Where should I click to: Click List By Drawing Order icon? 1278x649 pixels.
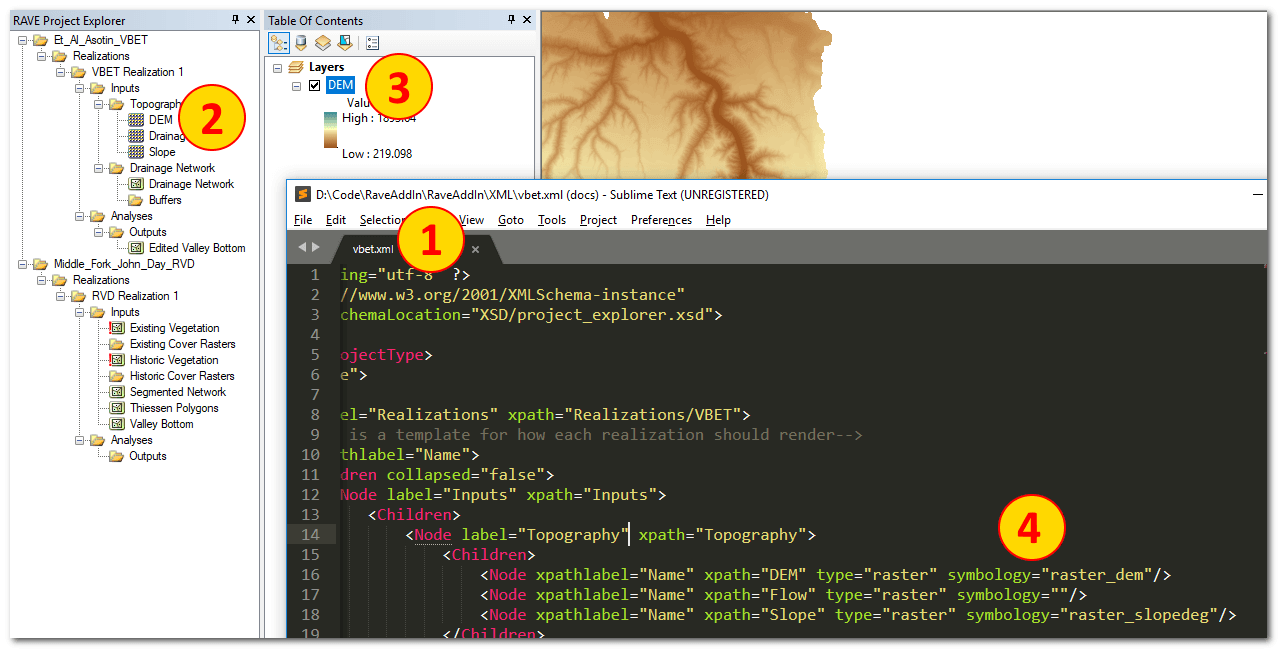point(279,43)
